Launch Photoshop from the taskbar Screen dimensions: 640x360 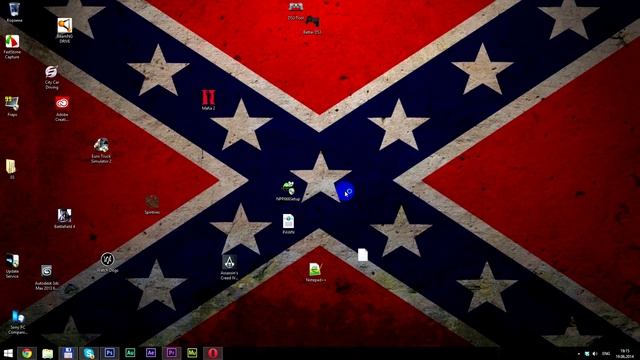click(x=109, y=353)
